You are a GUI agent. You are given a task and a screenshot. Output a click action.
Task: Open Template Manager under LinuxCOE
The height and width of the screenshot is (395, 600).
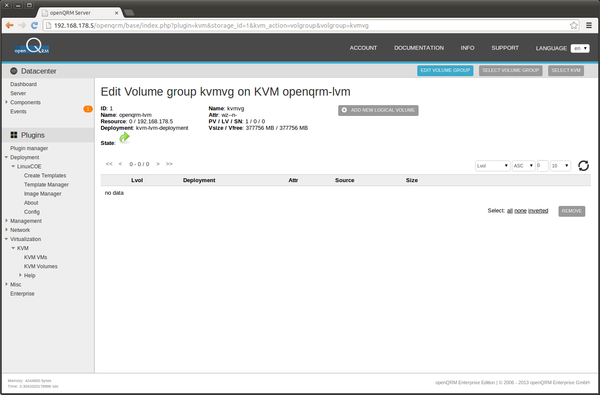point(46,184)
